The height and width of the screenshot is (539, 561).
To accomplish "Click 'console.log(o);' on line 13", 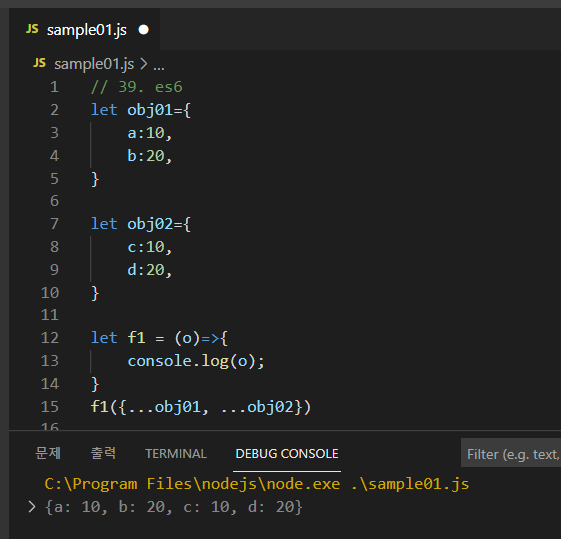I will tap(196, 361).
